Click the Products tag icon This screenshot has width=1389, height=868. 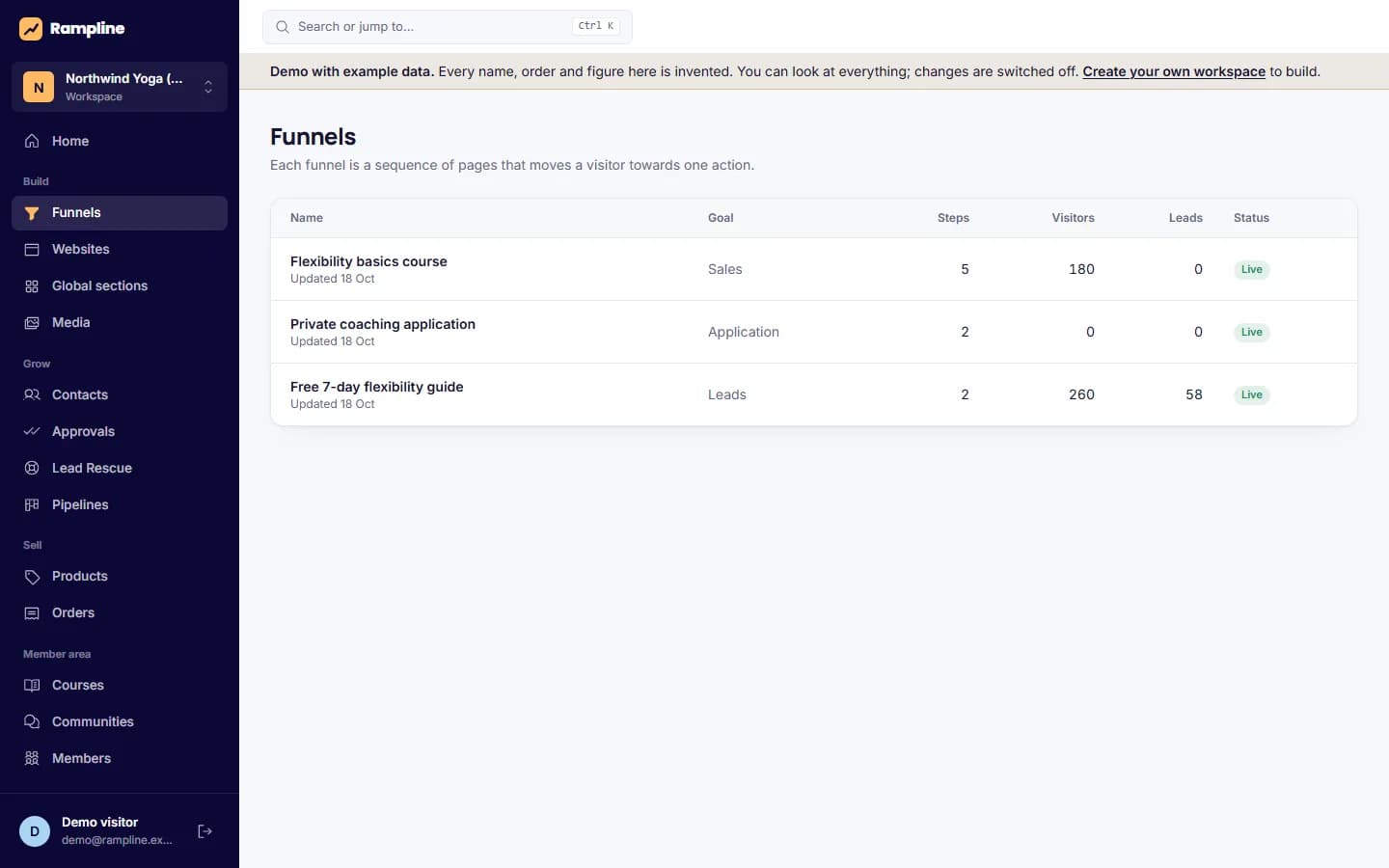pyautogui.click(x=32, y=577)
